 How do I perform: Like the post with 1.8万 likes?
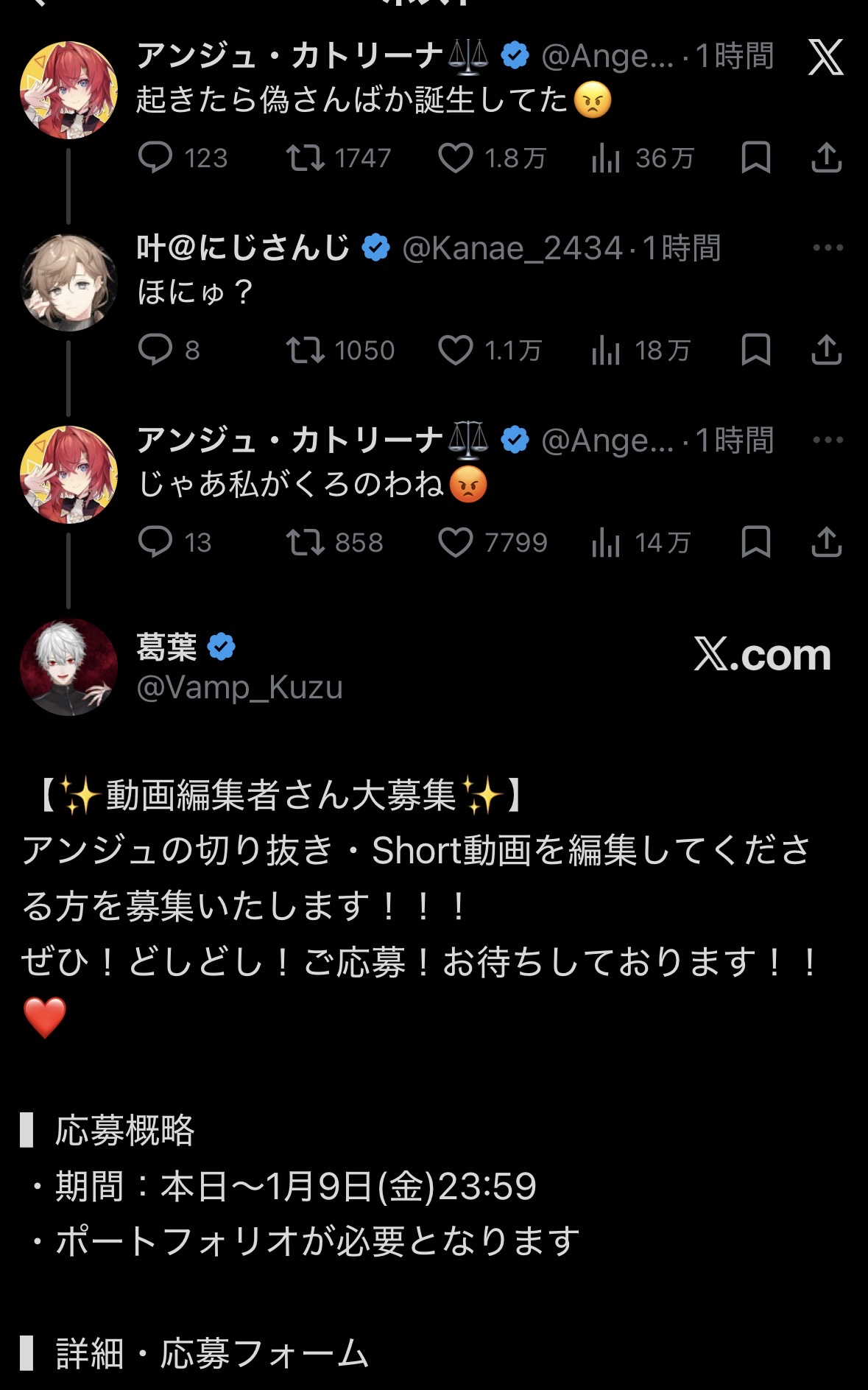click(x=456, y=158)
